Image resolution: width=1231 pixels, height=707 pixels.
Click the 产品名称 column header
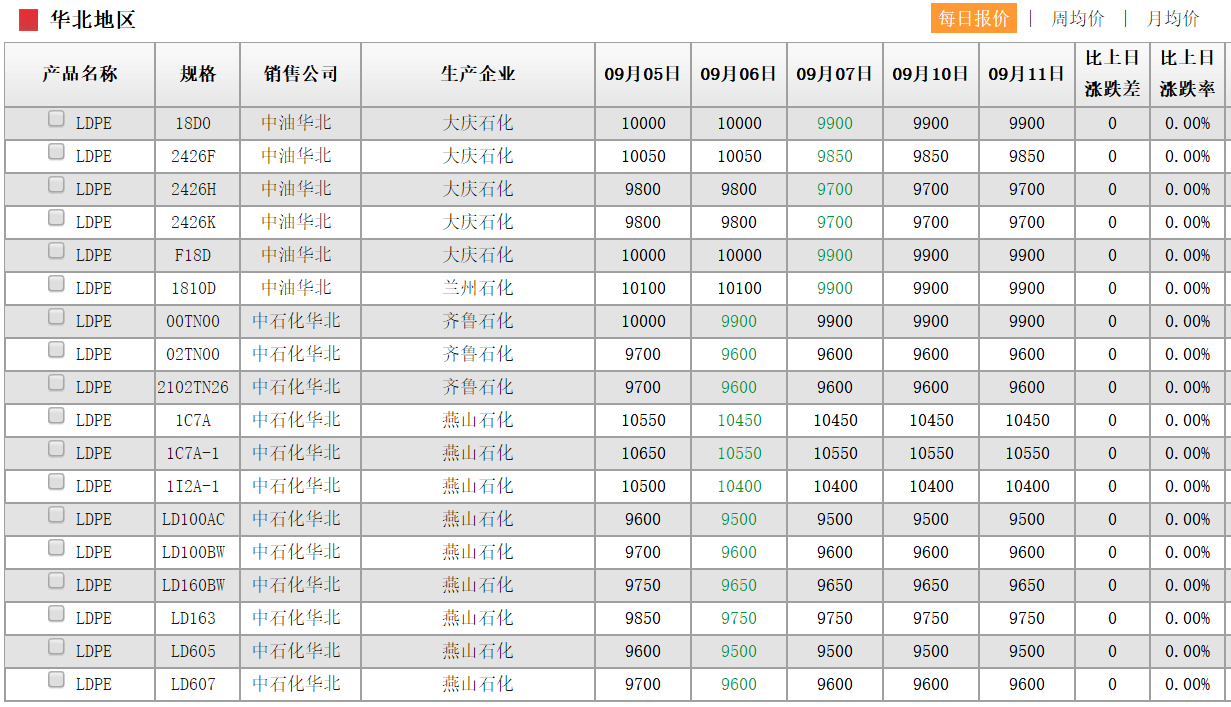80,74
